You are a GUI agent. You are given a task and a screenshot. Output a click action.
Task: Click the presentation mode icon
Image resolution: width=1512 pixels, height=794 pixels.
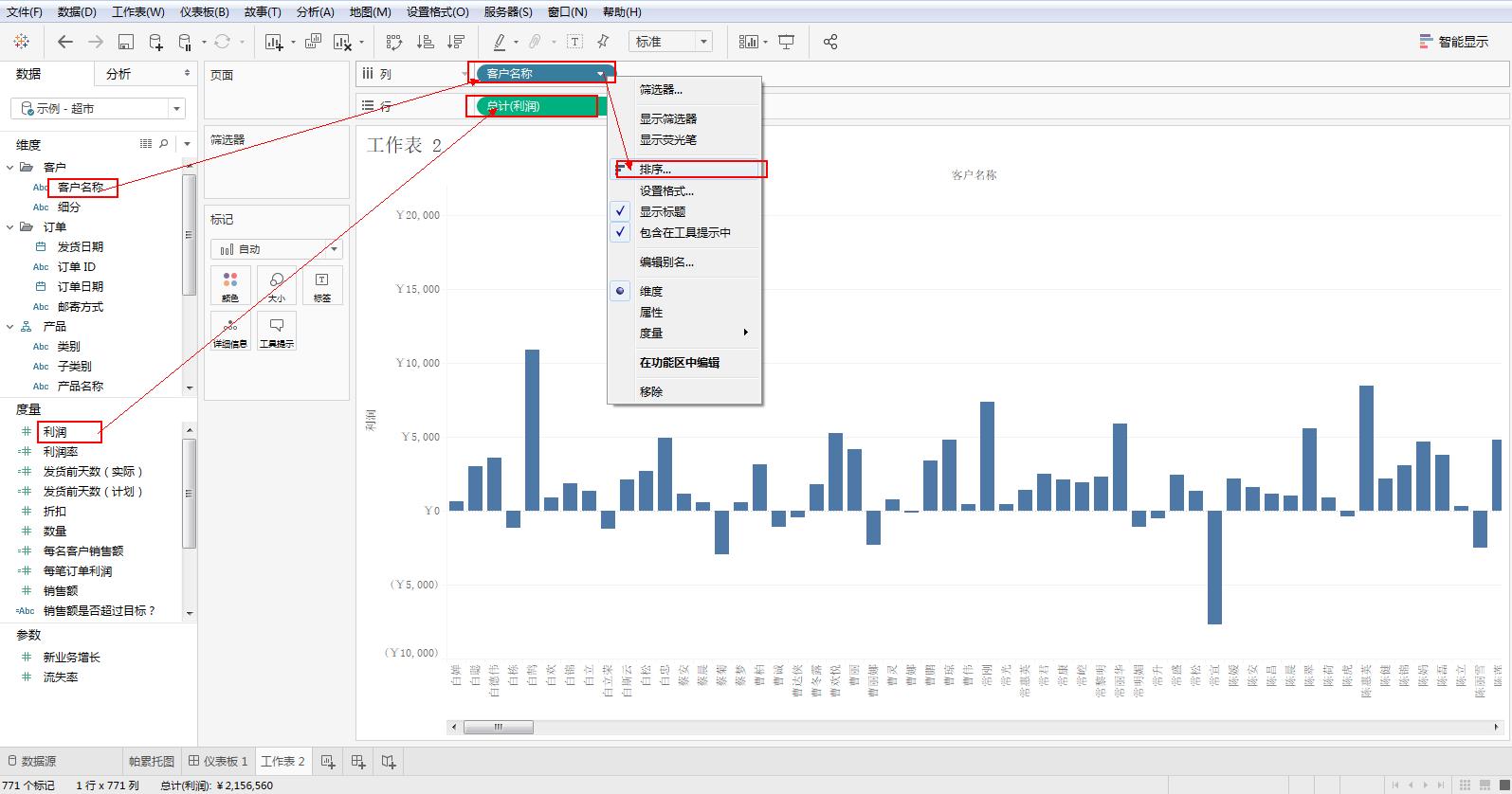point(786,42)
